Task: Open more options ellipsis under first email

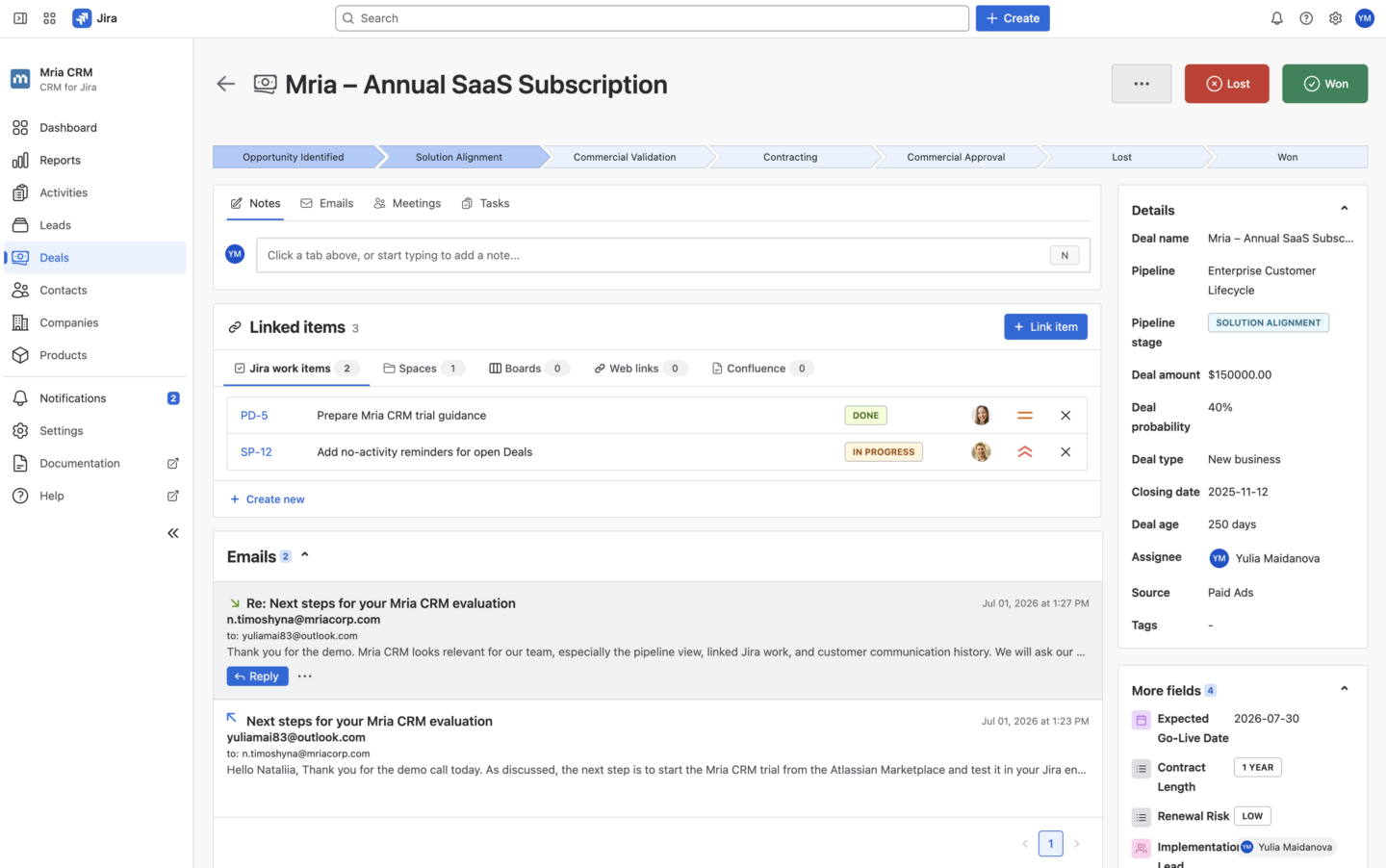Action: point(305,677)
